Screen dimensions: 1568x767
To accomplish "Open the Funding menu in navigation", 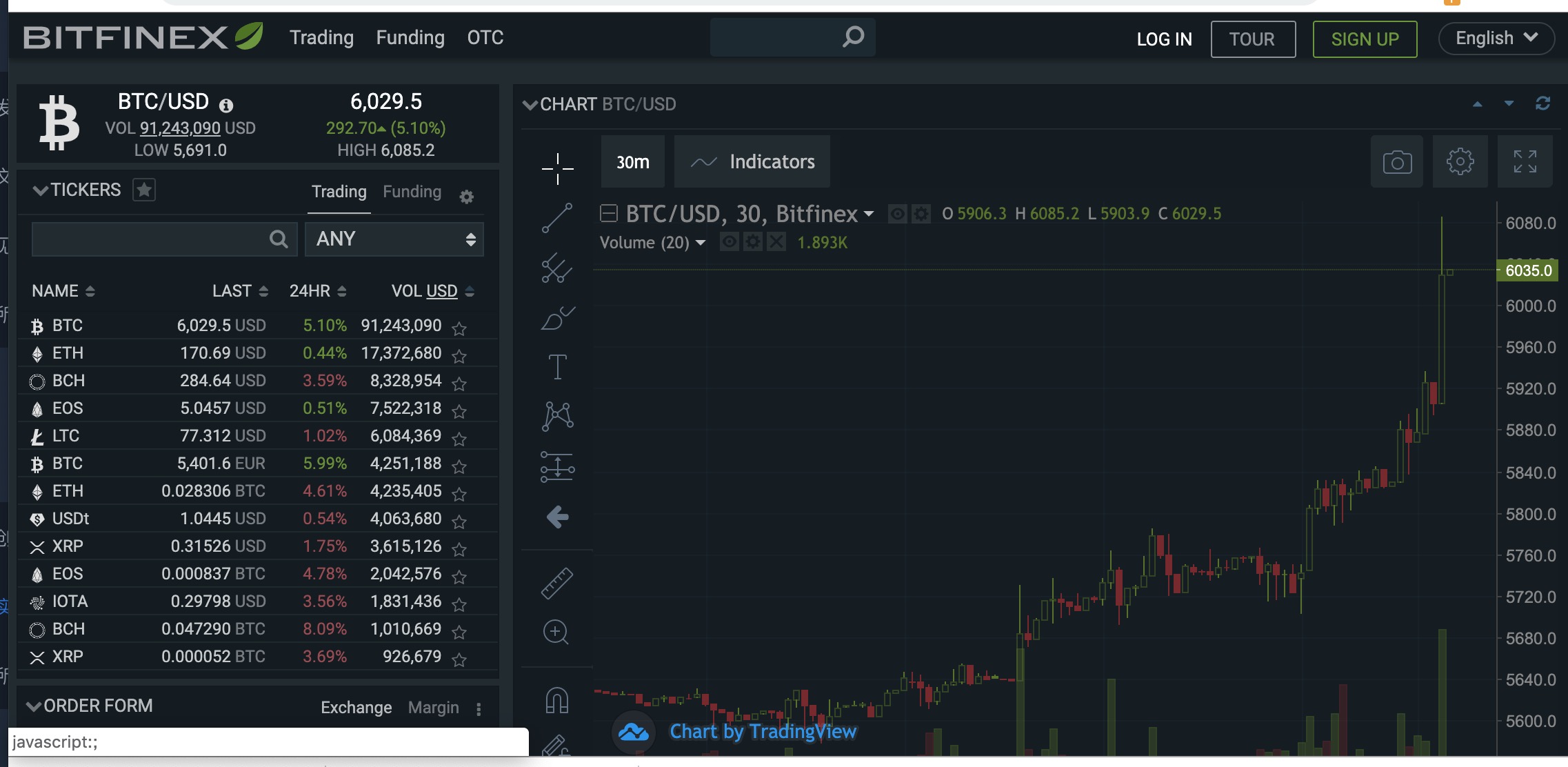I will (410, 37).
